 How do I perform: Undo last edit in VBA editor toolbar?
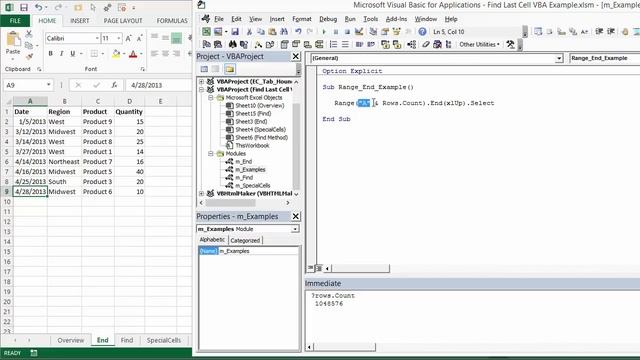[298, 31]
